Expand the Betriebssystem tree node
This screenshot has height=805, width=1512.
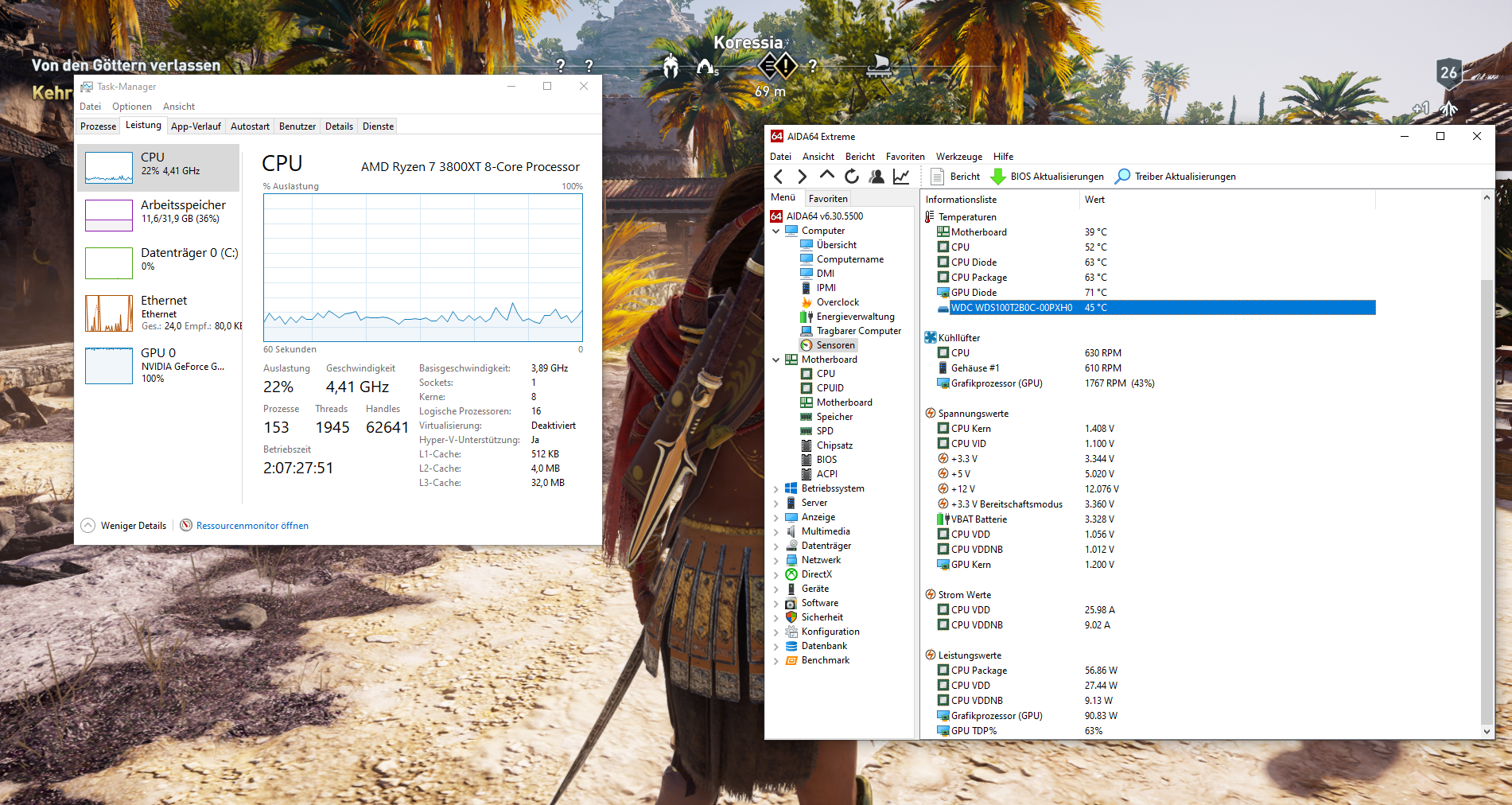[x=776, y=488]
